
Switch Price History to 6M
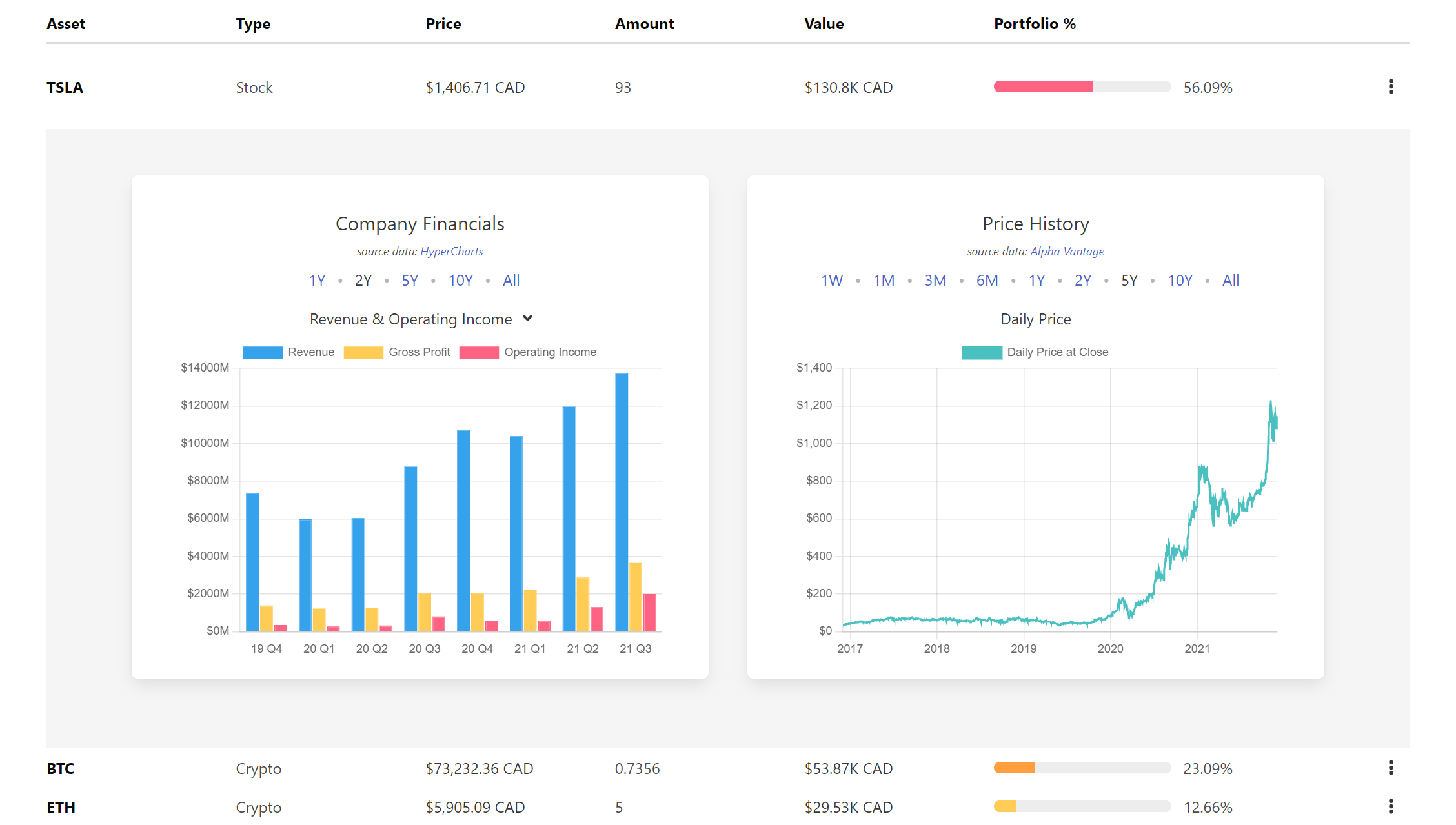coord(987,281)
